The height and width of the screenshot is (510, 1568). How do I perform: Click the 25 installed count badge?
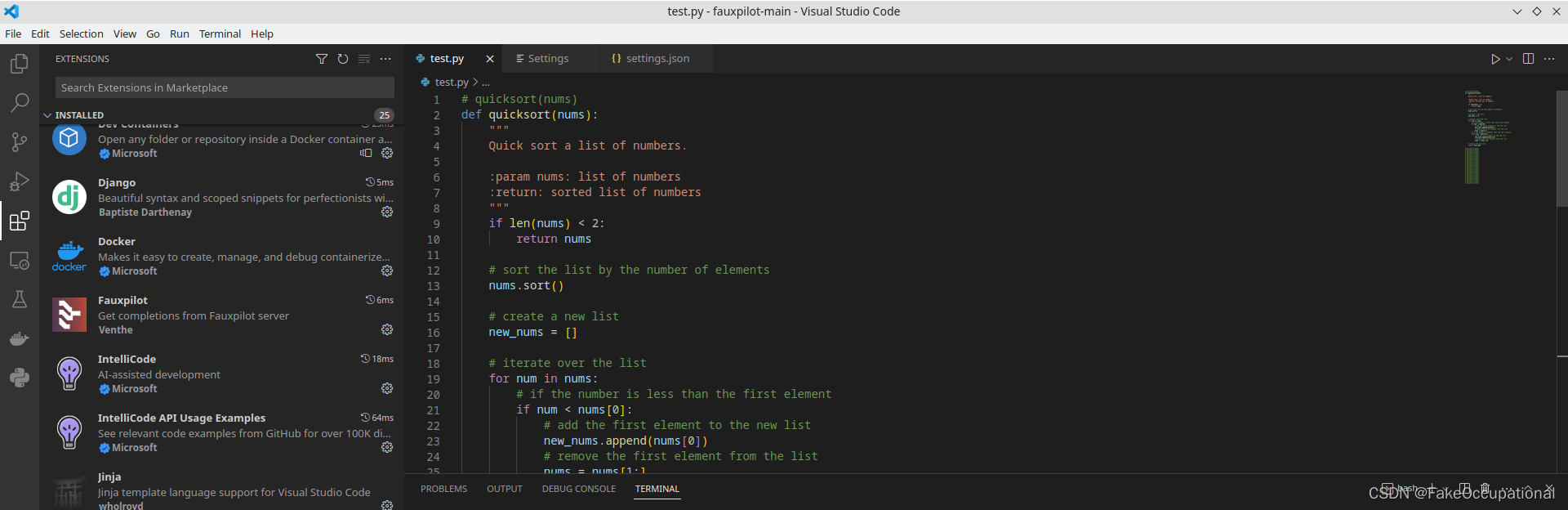tap(384, 115)
